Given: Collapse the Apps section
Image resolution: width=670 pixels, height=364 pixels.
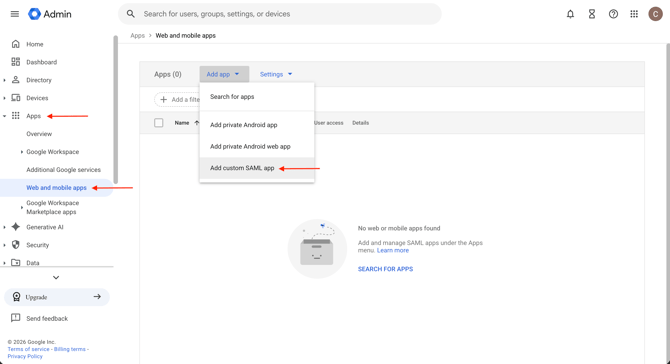Looking at the screenshot, I should [x=4, y=116].
